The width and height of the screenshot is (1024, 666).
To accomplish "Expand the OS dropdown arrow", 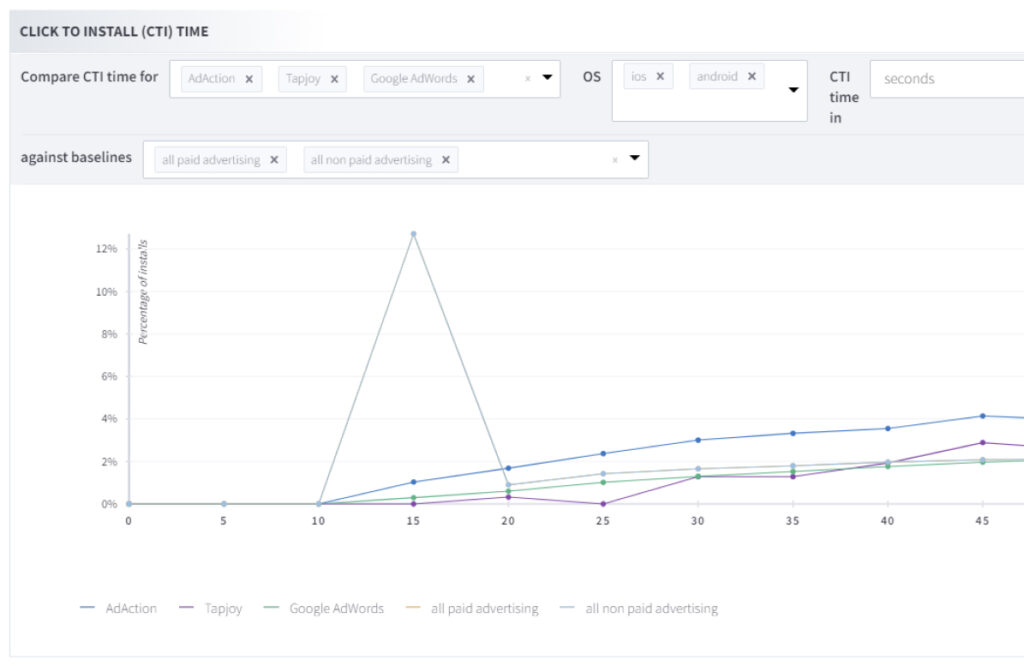I will coord(793,89).
